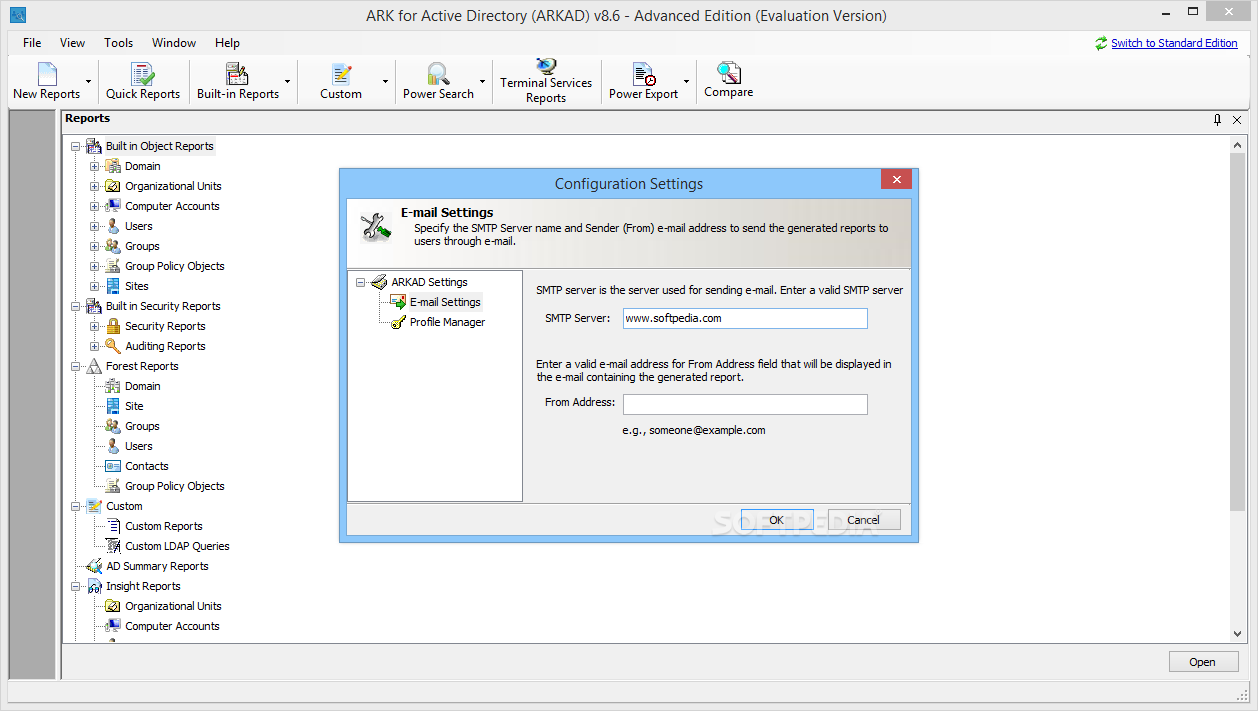Open the Built-in Reports dropdown arrow
1258x711 pixels.
pyautogui.click(x=288, y=81)
